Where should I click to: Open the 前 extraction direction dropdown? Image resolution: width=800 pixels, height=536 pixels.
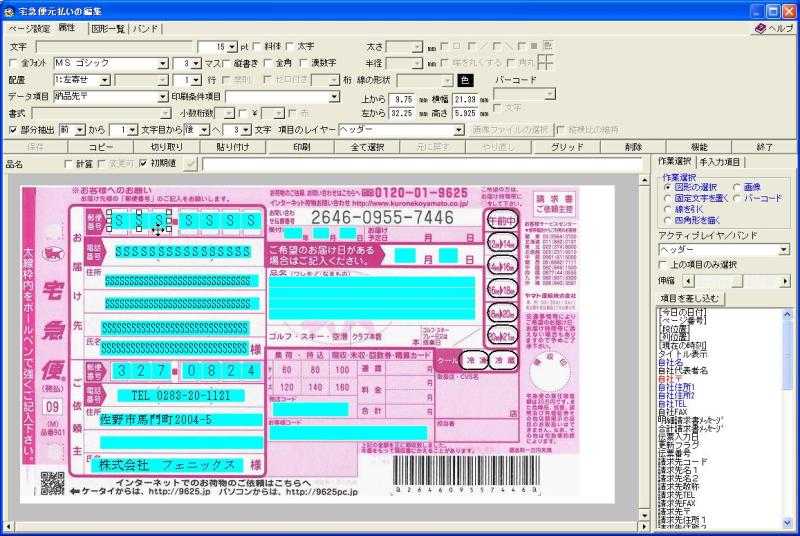(x=80, y=130)
